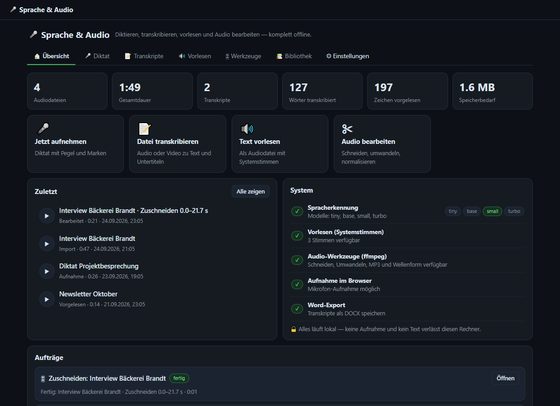560x406 pixels.
Task: Play the imported Interview Bäckerei Brandt file
Action: (47, 244)
